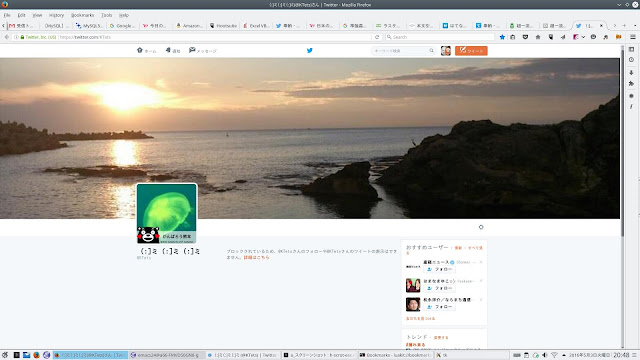The image size is (640, 360).
Task: Go back with the Back arrow
Action: point(7,37)
